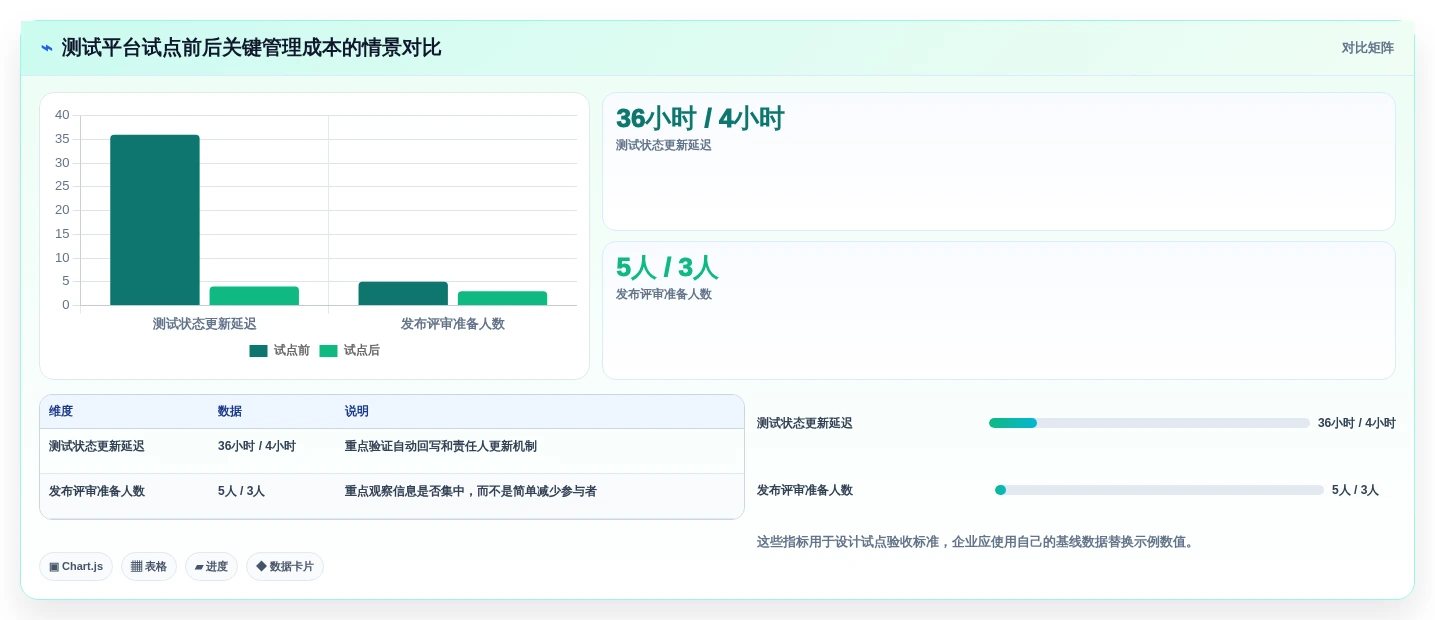The image size is (1435, 620).
Task: Click the 发布评审准备人数 progress bar
Action: click(1159, 490)
